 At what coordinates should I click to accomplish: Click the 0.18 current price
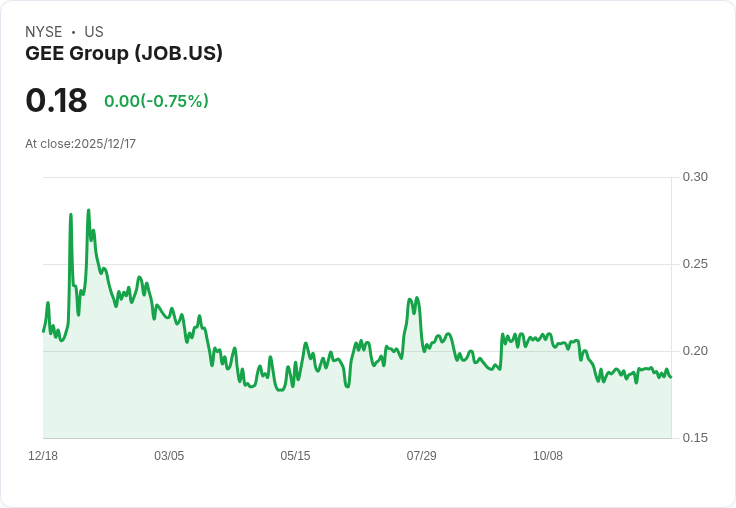56,100
